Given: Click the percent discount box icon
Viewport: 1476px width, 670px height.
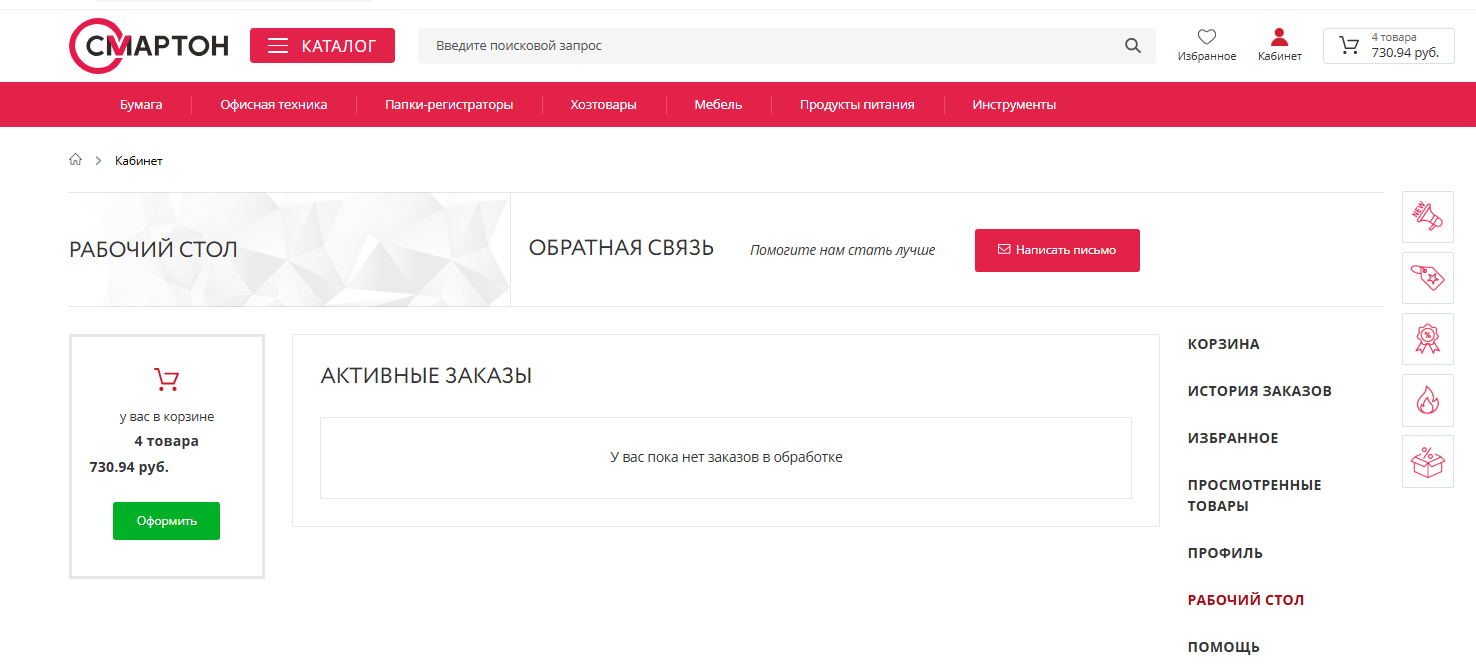Looking at the screenshot, I should (1427, 461).
